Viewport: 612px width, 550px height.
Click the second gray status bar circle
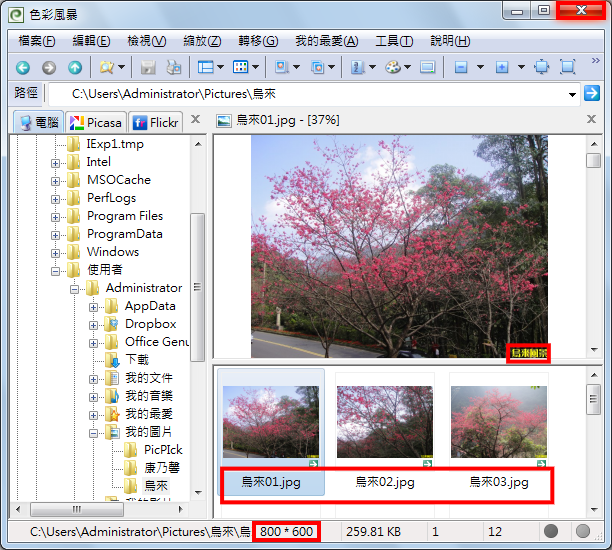coord(583,531)
